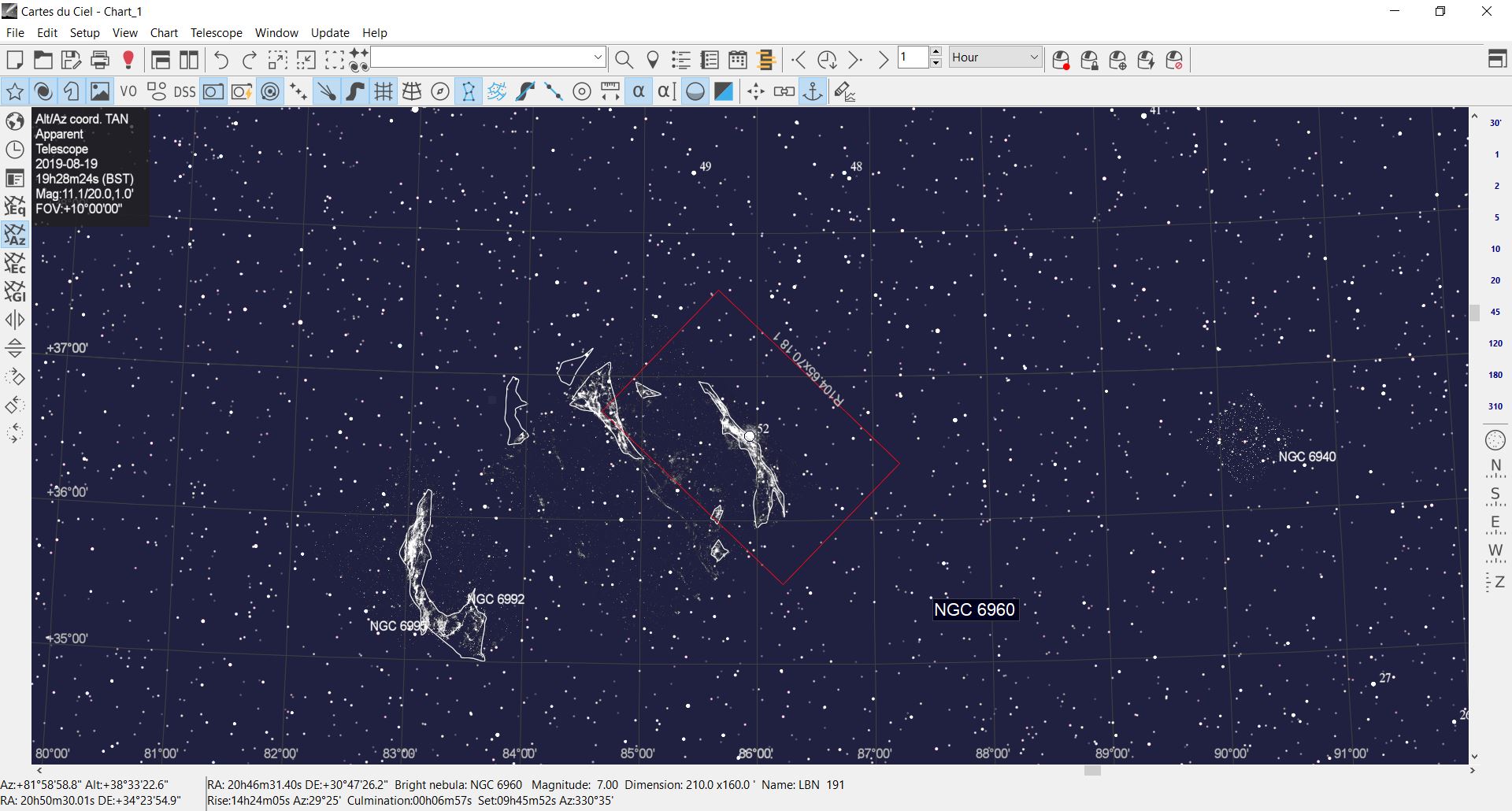
Task: Toggle the DSS image button
Action: 184,92
